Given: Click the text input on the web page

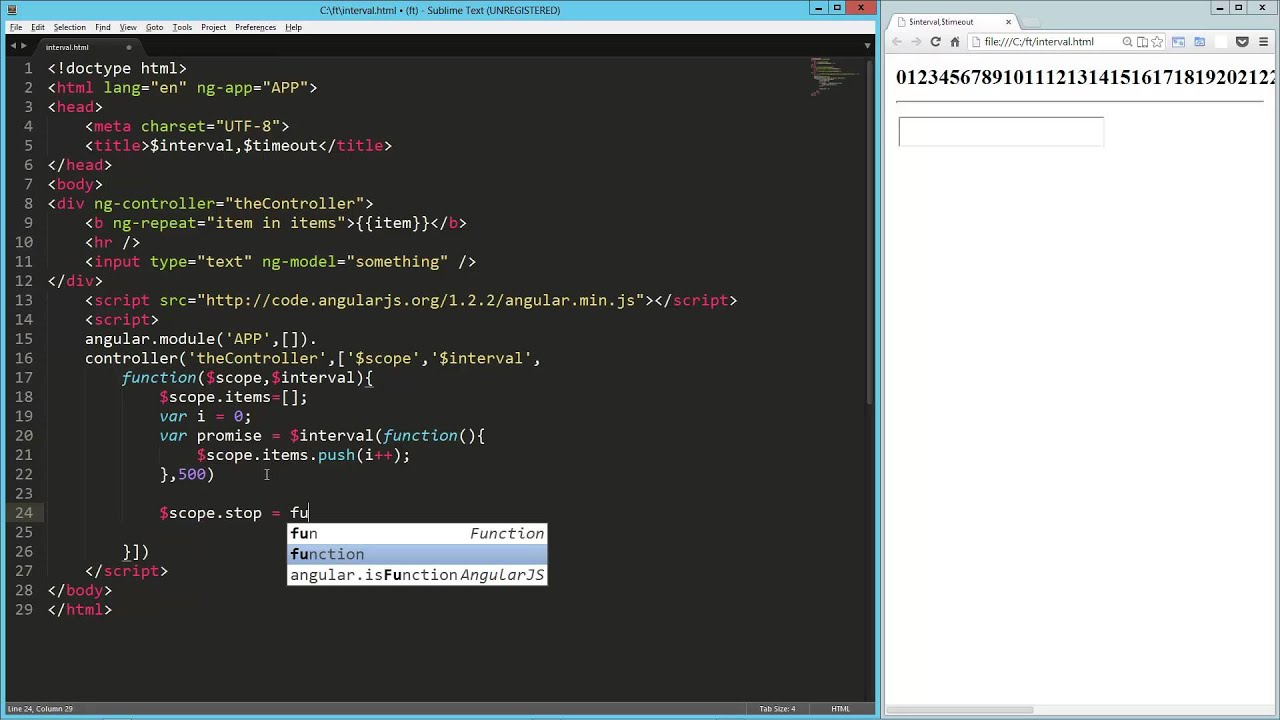Looking at the screenshot, I should (x=1001, y=132).
